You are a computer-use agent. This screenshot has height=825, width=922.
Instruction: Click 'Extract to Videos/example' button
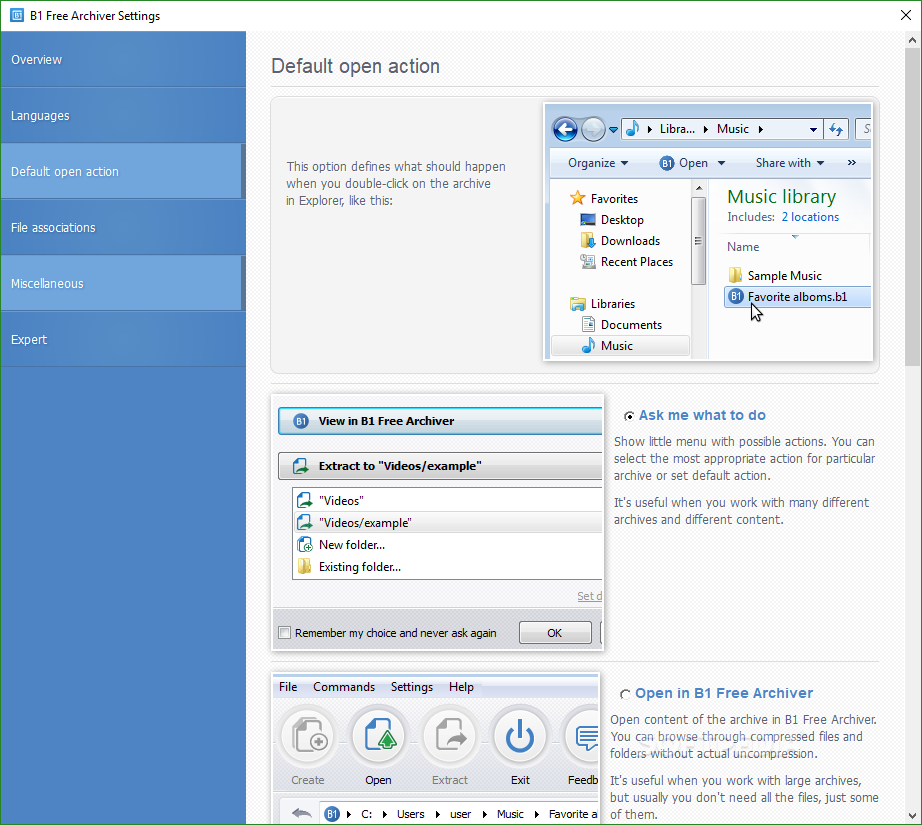440,466
